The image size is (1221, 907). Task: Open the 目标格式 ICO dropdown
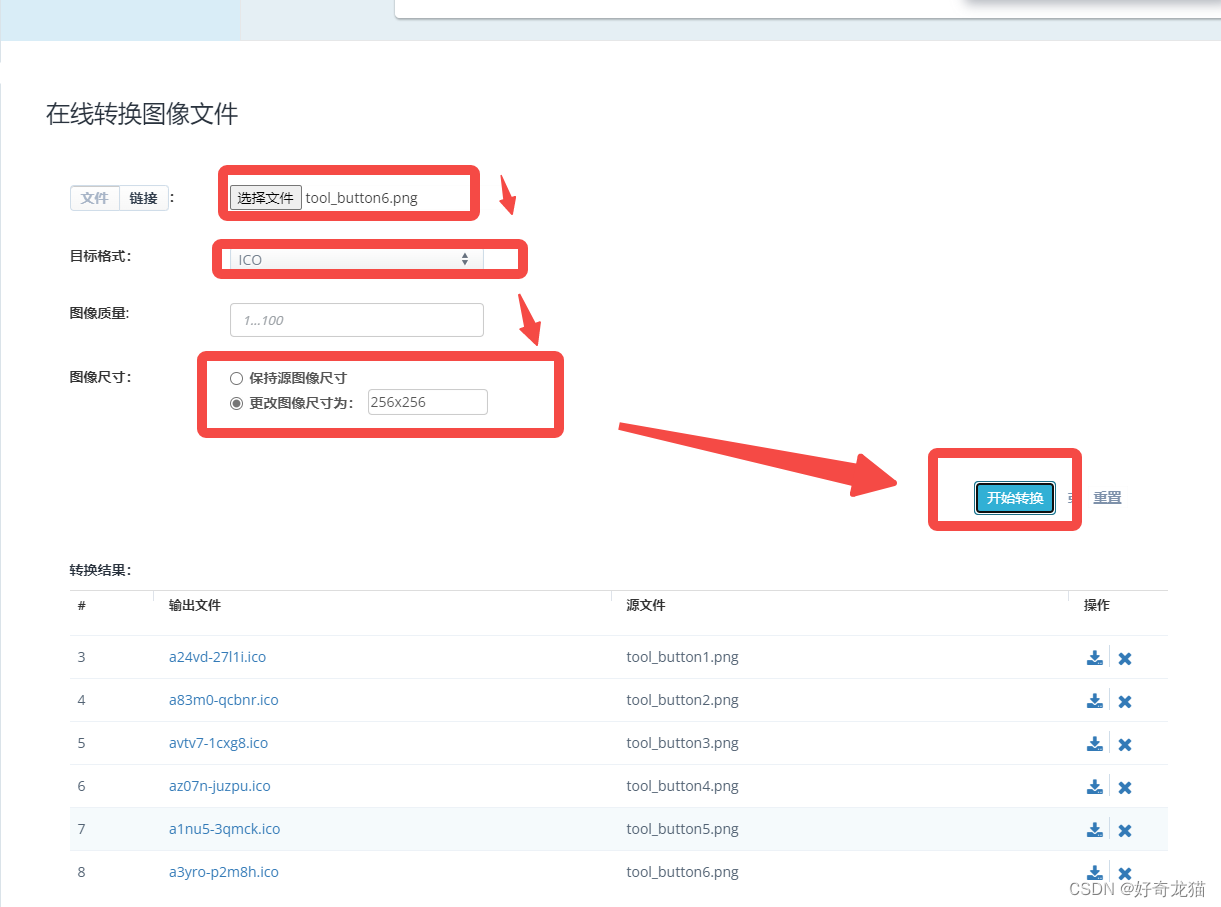coord(353,259)
